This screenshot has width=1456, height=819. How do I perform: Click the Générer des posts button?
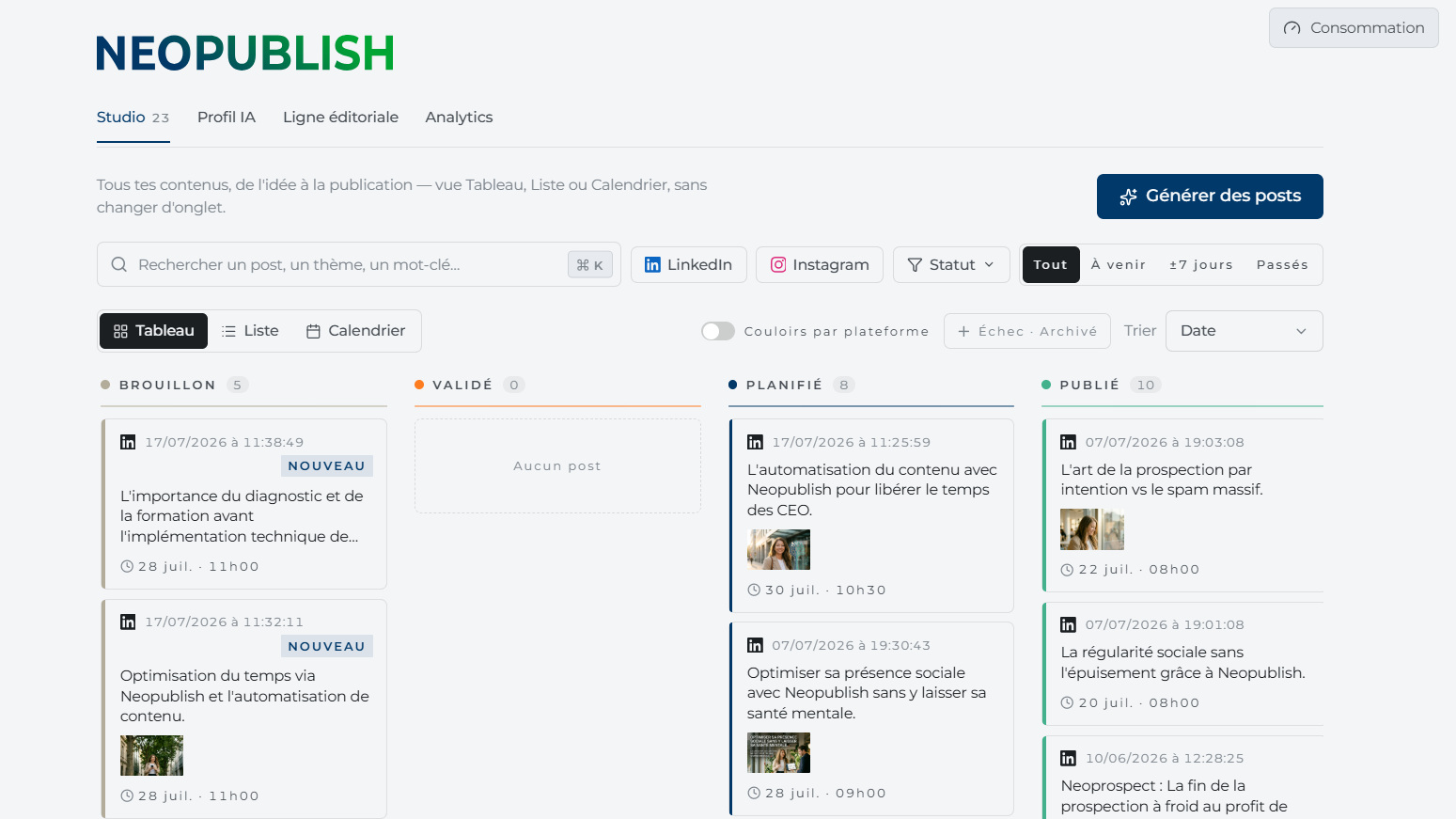pos(1210,197)
